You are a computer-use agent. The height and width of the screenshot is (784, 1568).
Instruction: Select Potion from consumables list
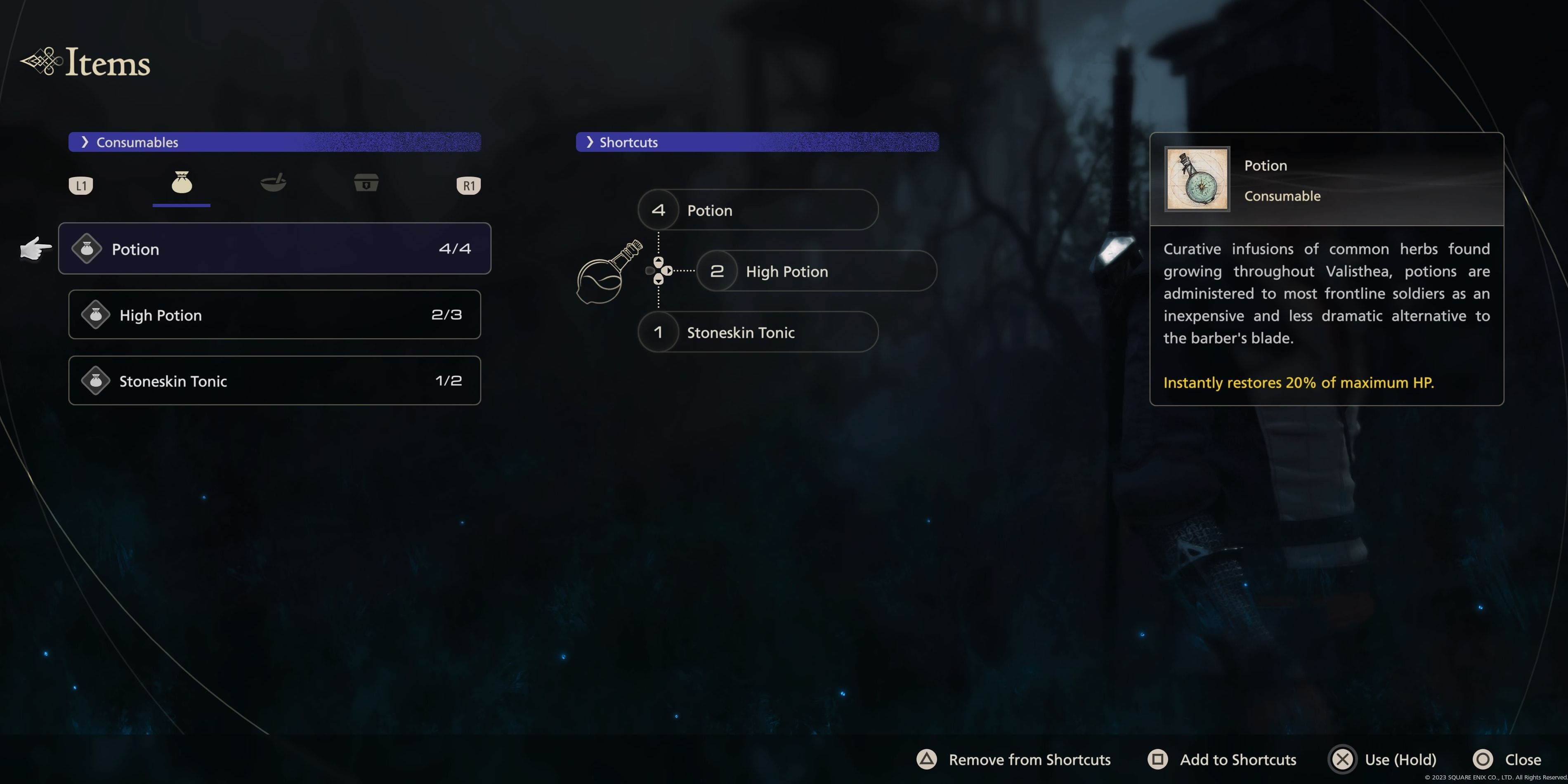tap(275, 248)
